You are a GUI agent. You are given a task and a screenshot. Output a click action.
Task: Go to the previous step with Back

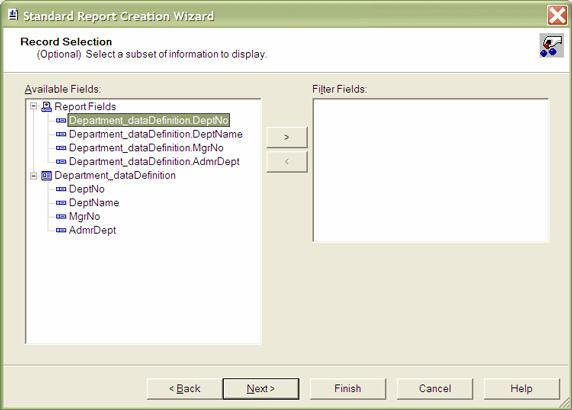pyautogui.click(x=185, y=389)
